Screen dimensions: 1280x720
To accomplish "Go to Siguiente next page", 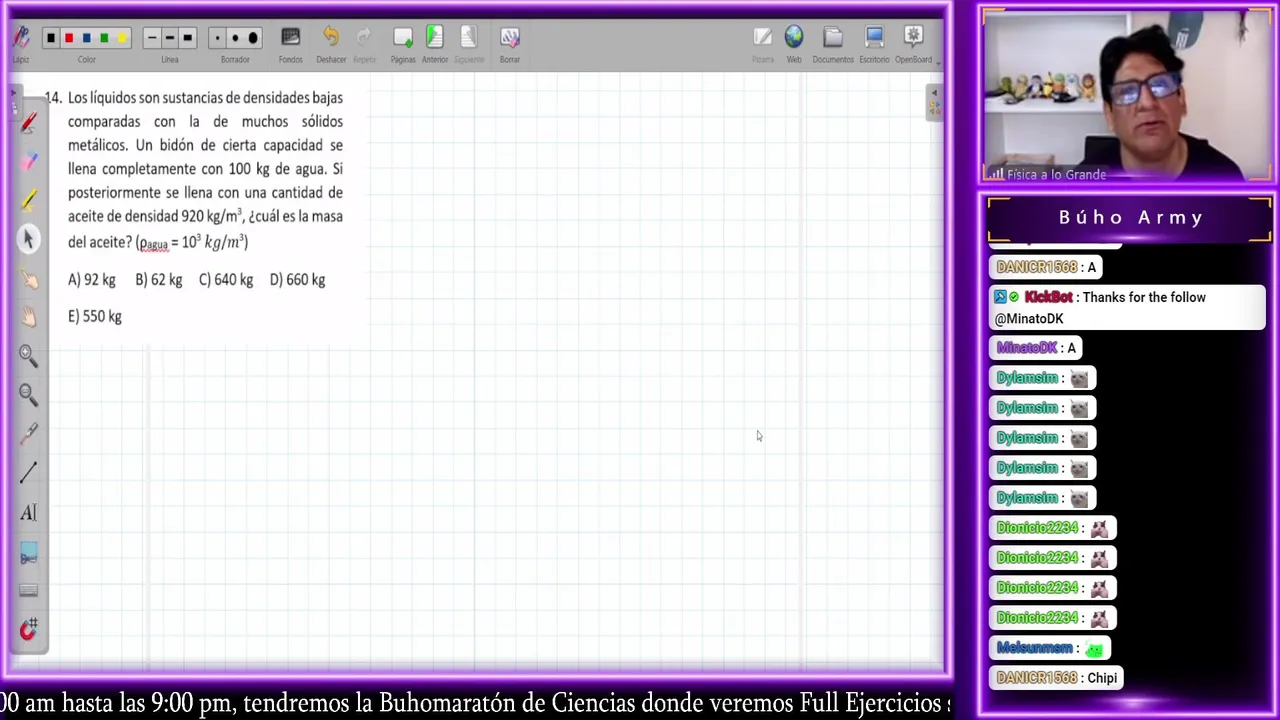I will [469, 44].
